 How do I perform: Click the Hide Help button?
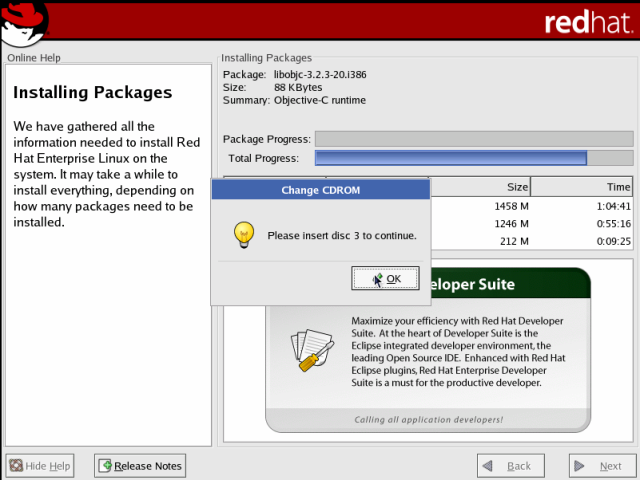[x=40, y=466]
